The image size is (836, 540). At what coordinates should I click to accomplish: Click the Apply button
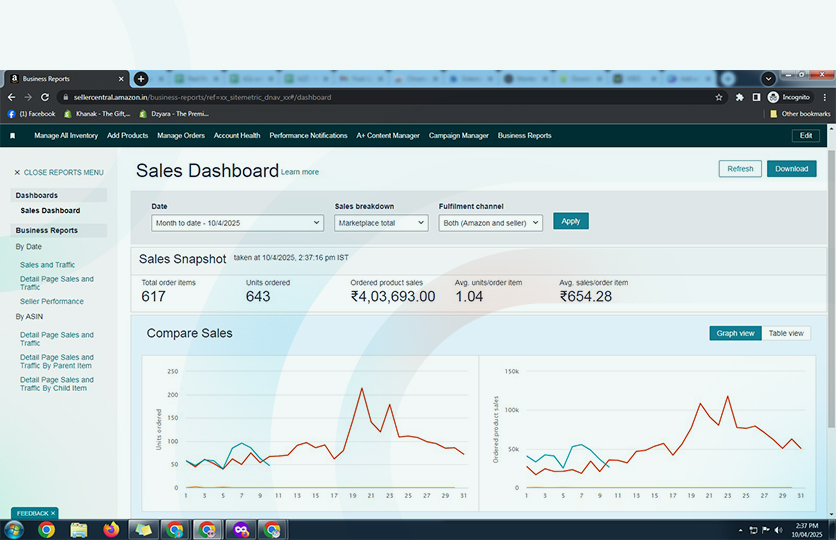[x=570, y=221]
